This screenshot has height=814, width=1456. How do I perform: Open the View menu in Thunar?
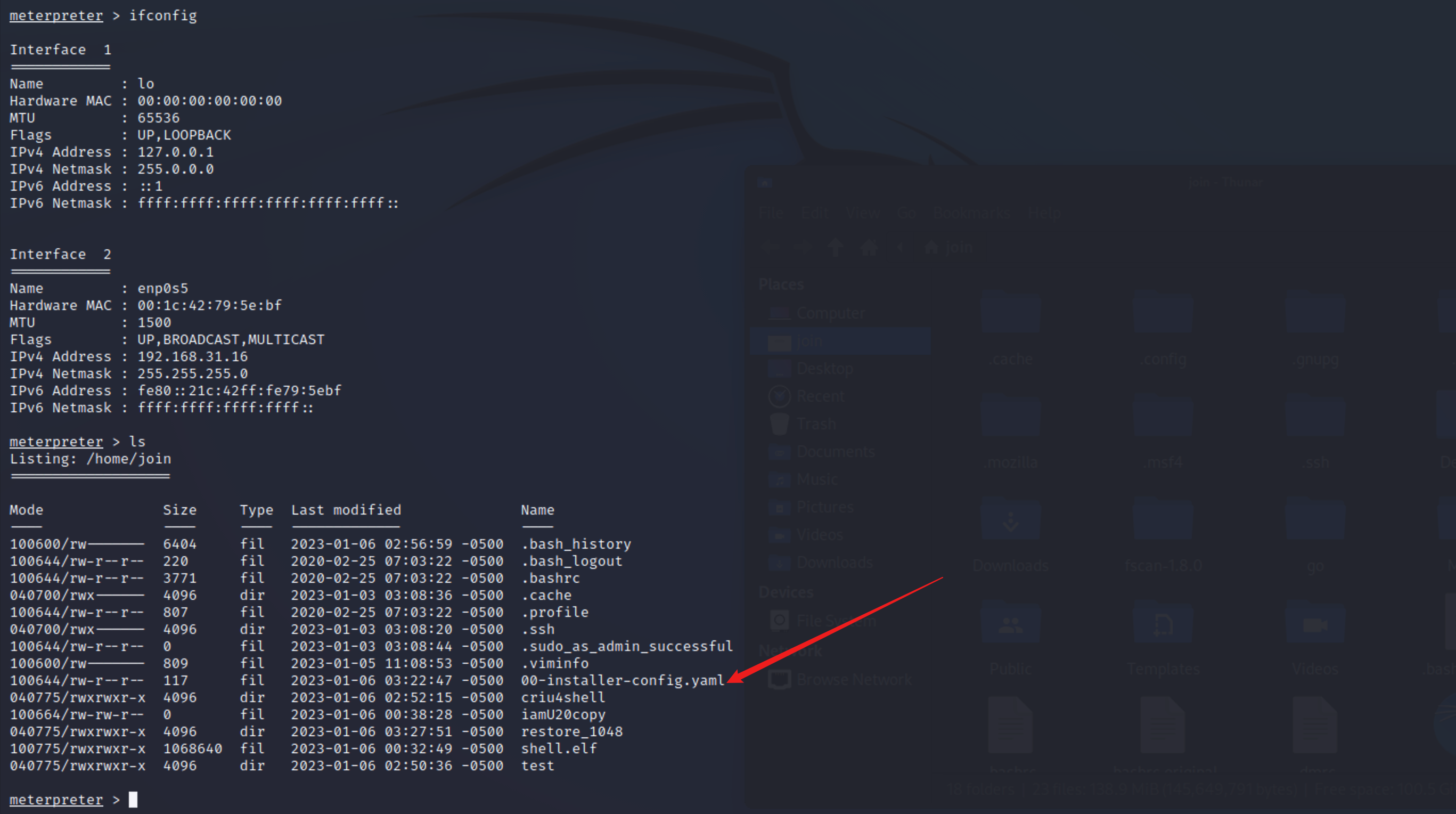point(863,213)
